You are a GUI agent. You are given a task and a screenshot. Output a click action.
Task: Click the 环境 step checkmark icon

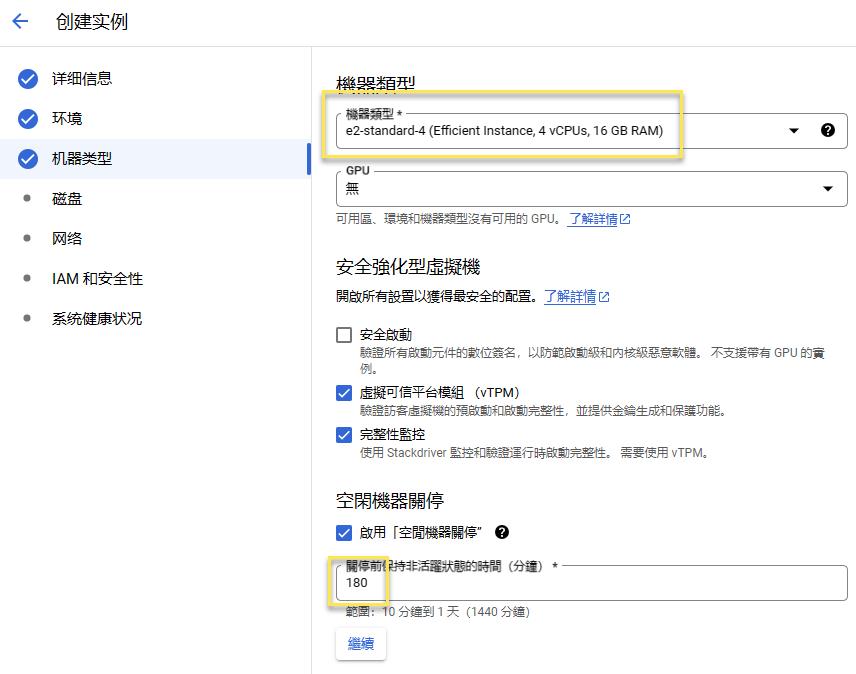28,119
